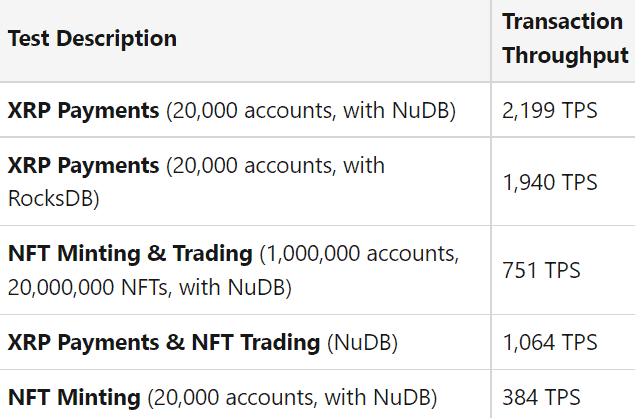This screenshot has width=635, height=418.
Task: Click the 751 TPS throughput value
Action: click(541, 270)
